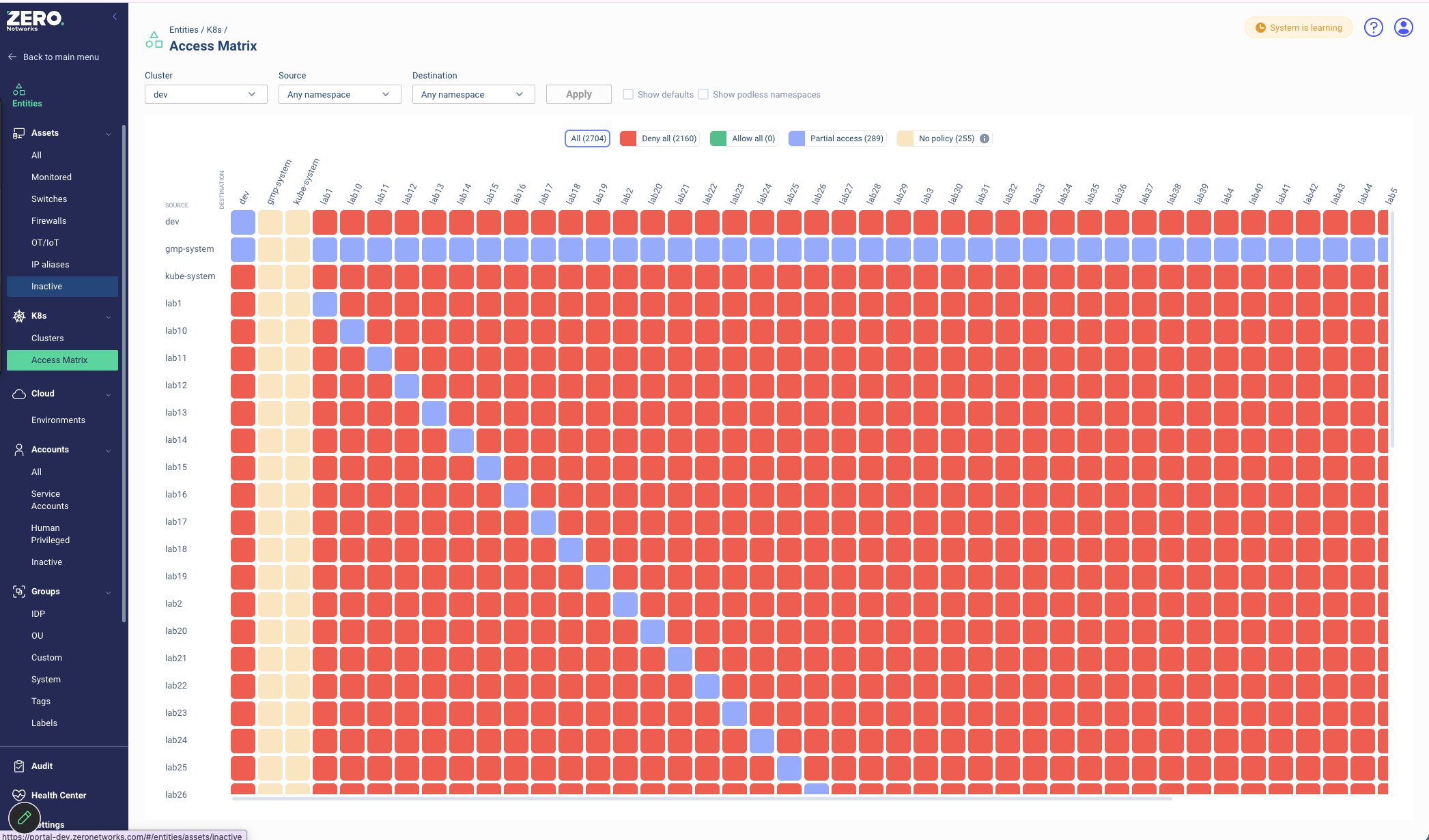Open the Destination namespace dropdown

coord(473,94)
